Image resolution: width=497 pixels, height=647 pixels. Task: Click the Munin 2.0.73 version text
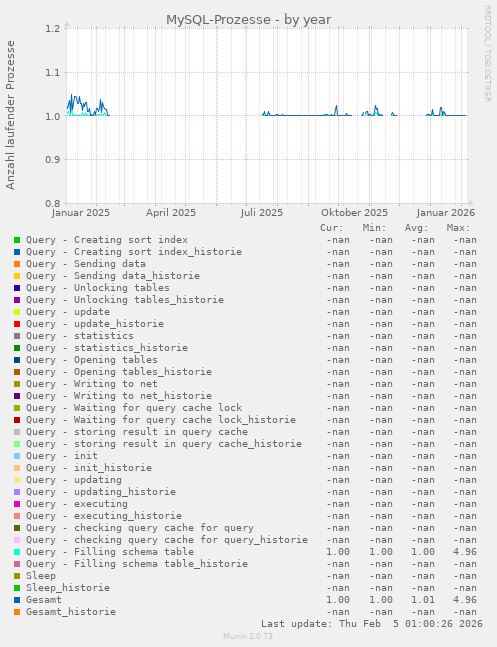[248, 636]
